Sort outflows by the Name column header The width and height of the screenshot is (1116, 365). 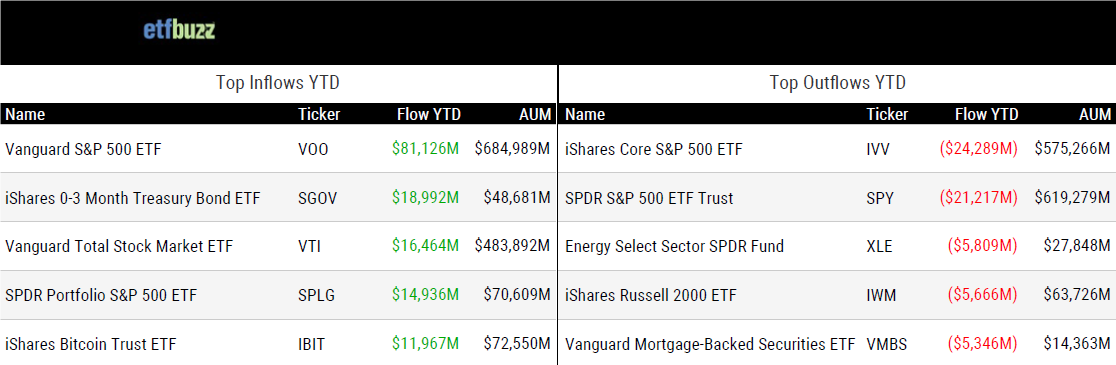click(x=585, y=115)
